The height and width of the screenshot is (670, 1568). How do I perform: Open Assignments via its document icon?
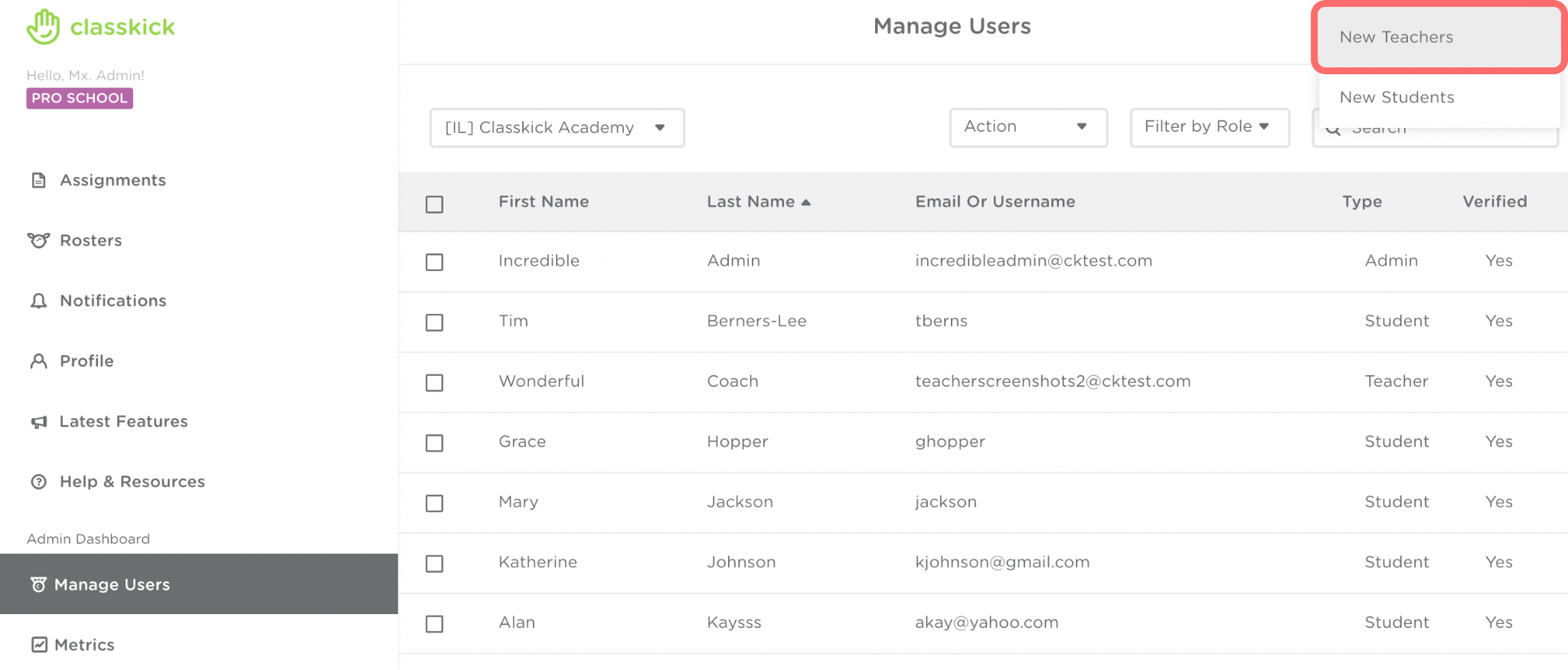38,180
